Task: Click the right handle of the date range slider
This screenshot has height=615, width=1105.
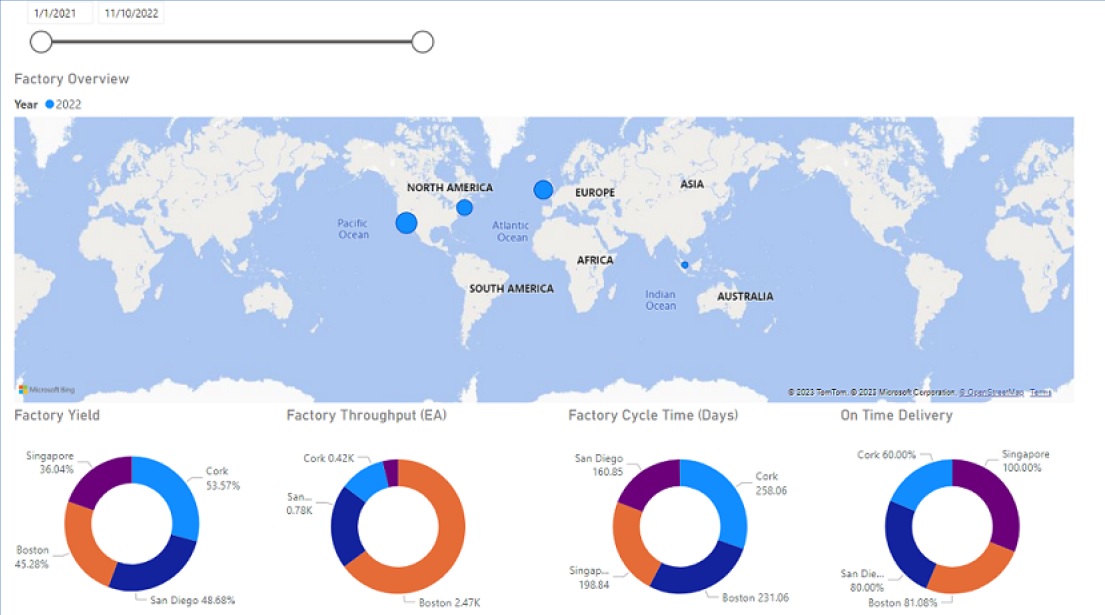Action: point(423,41)
